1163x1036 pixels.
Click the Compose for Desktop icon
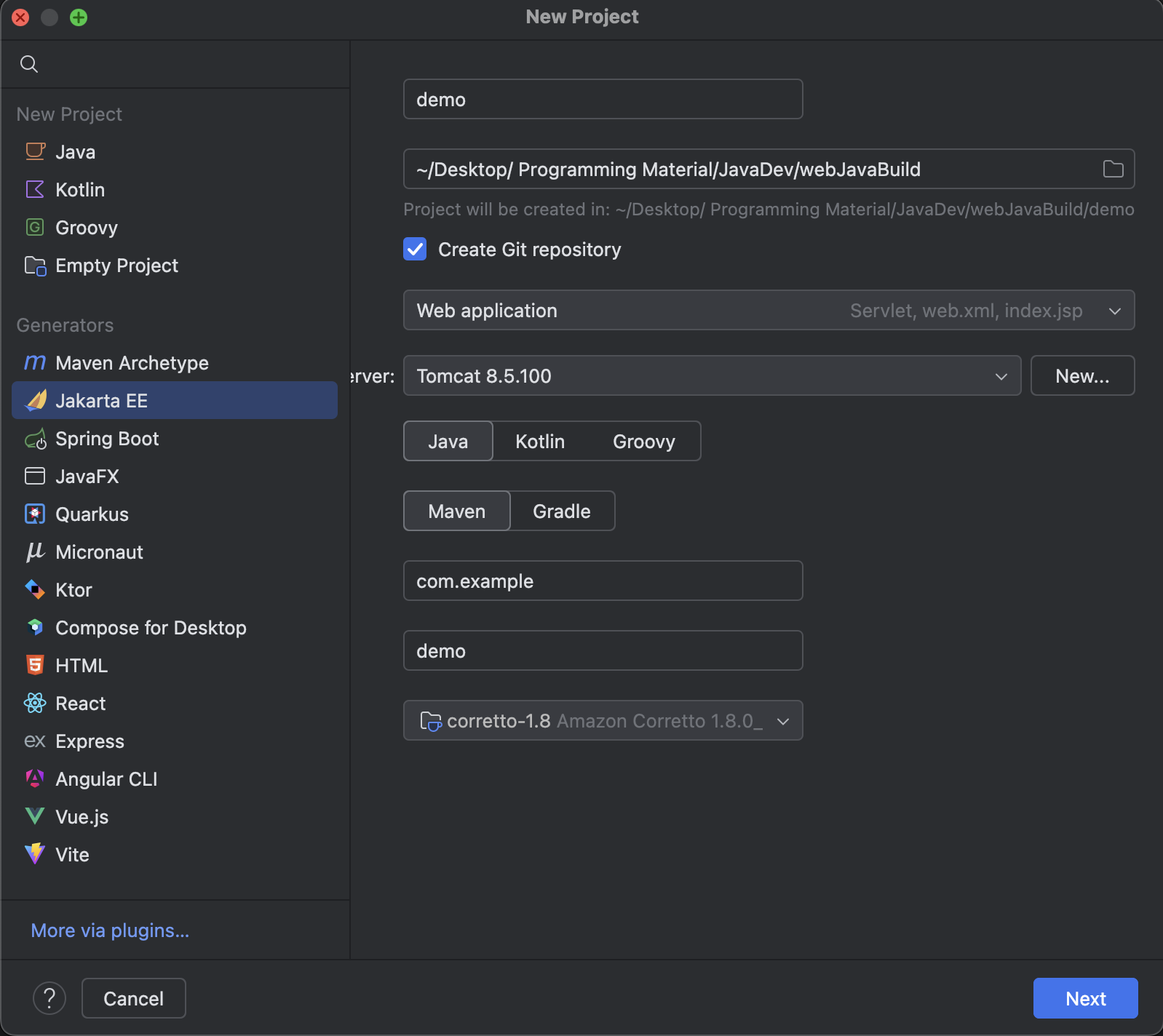click(x=35, y=627)
